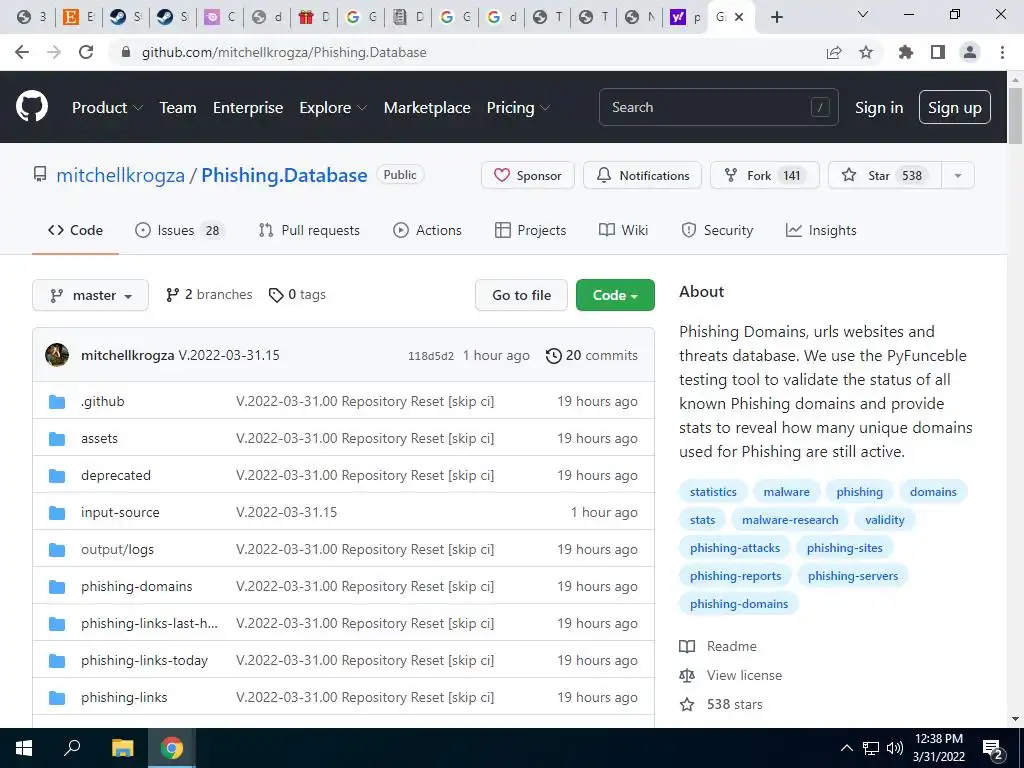Open the Enterprise page link
1024x768 pixels.
pyautogui.click(x=248, y=107)
